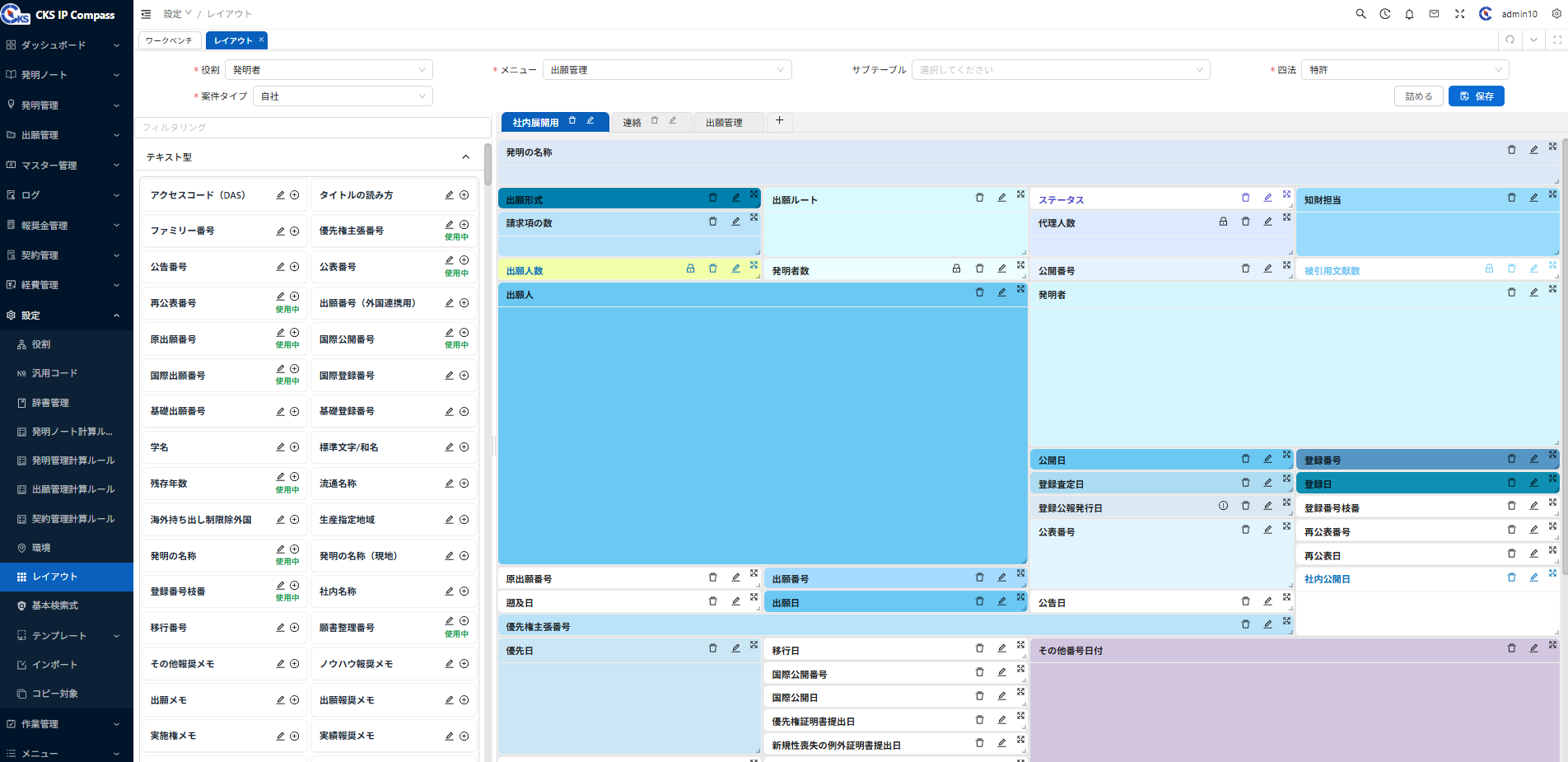Screen dimensions: 1568x762
Task: Open the 案件タイプ dropdown showing 自社
Action: click(343, 96)
